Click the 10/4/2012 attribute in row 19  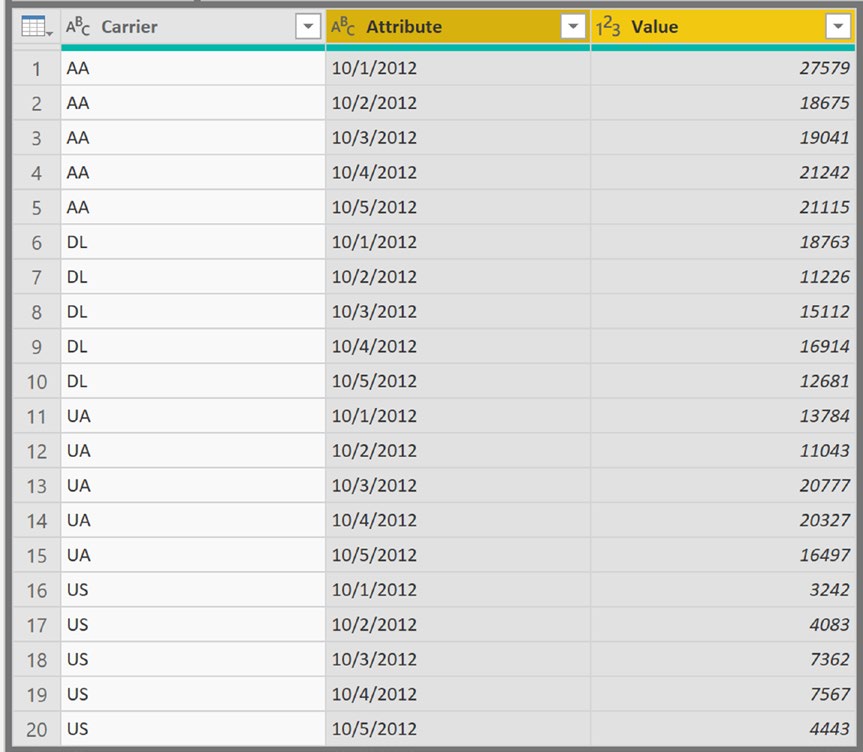coord(458,695)
